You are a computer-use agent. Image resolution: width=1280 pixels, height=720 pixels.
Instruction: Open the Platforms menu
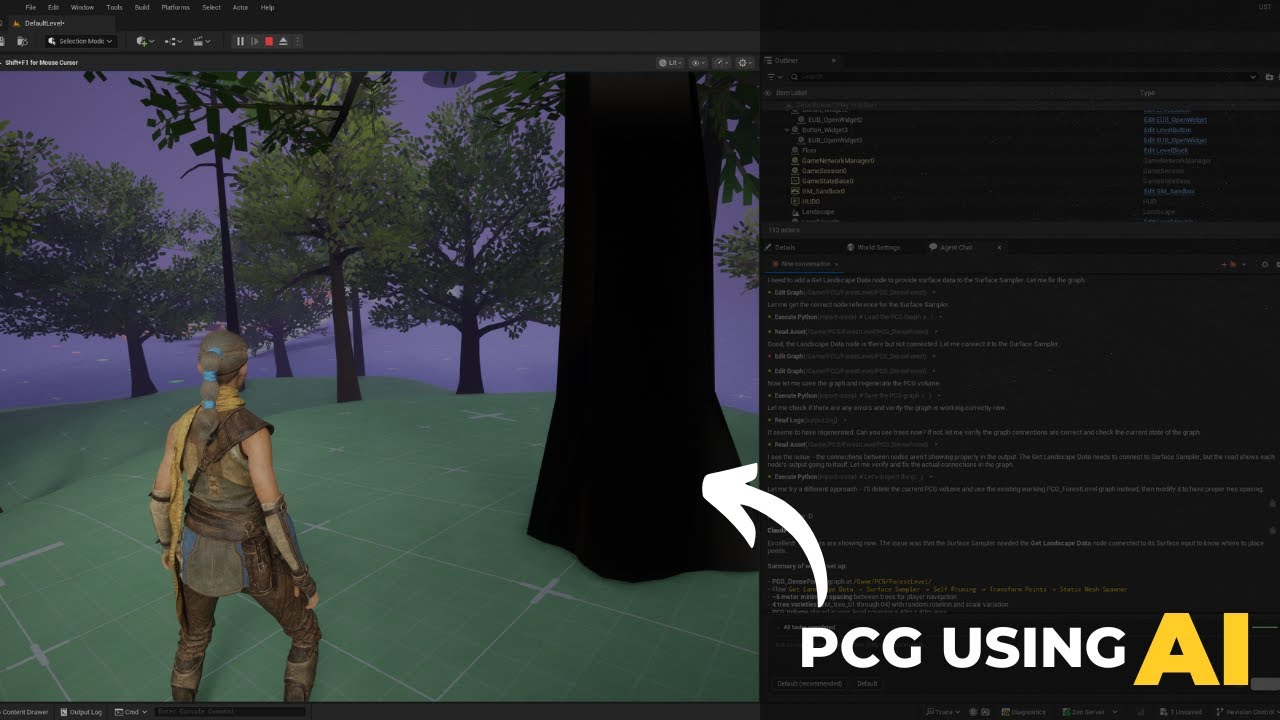click(x=176, y=7)
